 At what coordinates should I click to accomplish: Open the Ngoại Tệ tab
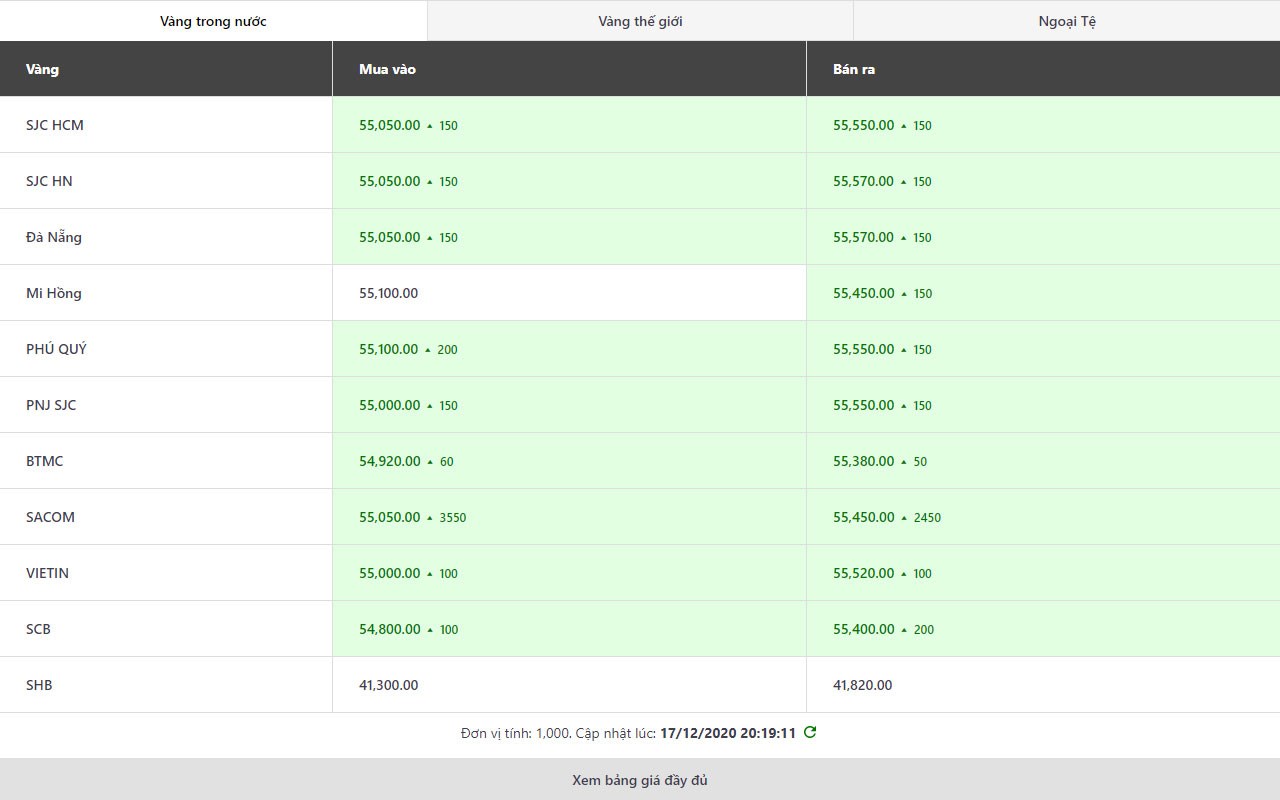point(1067,21)
